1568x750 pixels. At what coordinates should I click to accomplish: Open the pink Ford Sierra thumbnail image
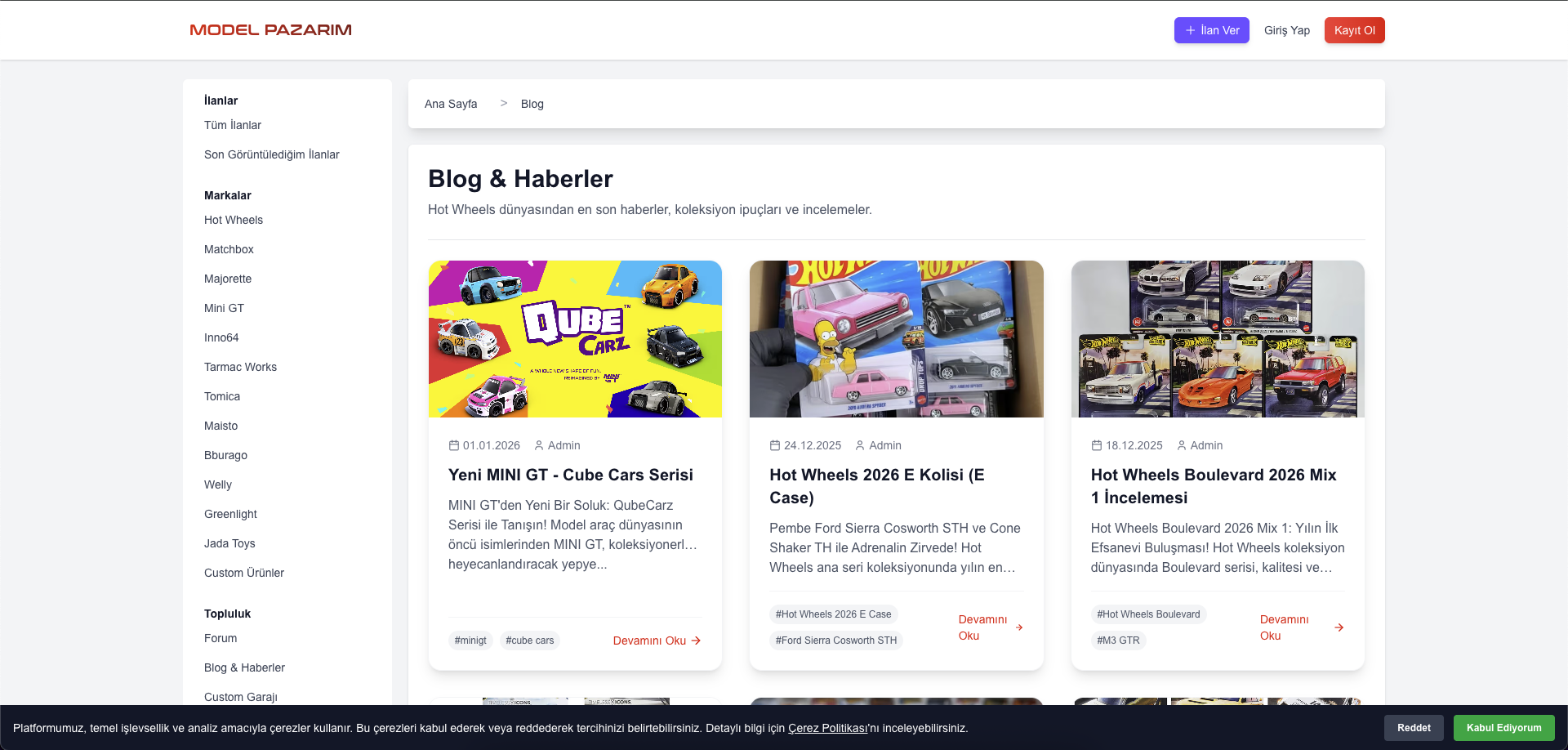click(896, 339)
